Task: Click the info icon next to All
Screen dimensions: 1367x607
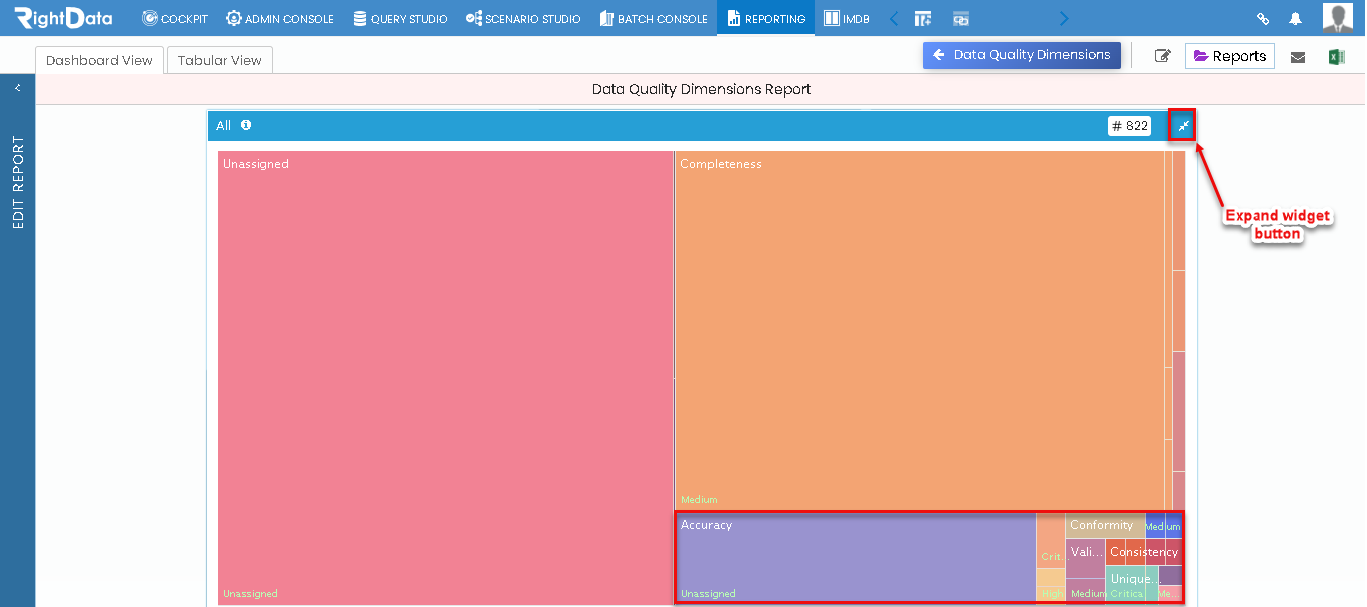Action: (246, 125)
